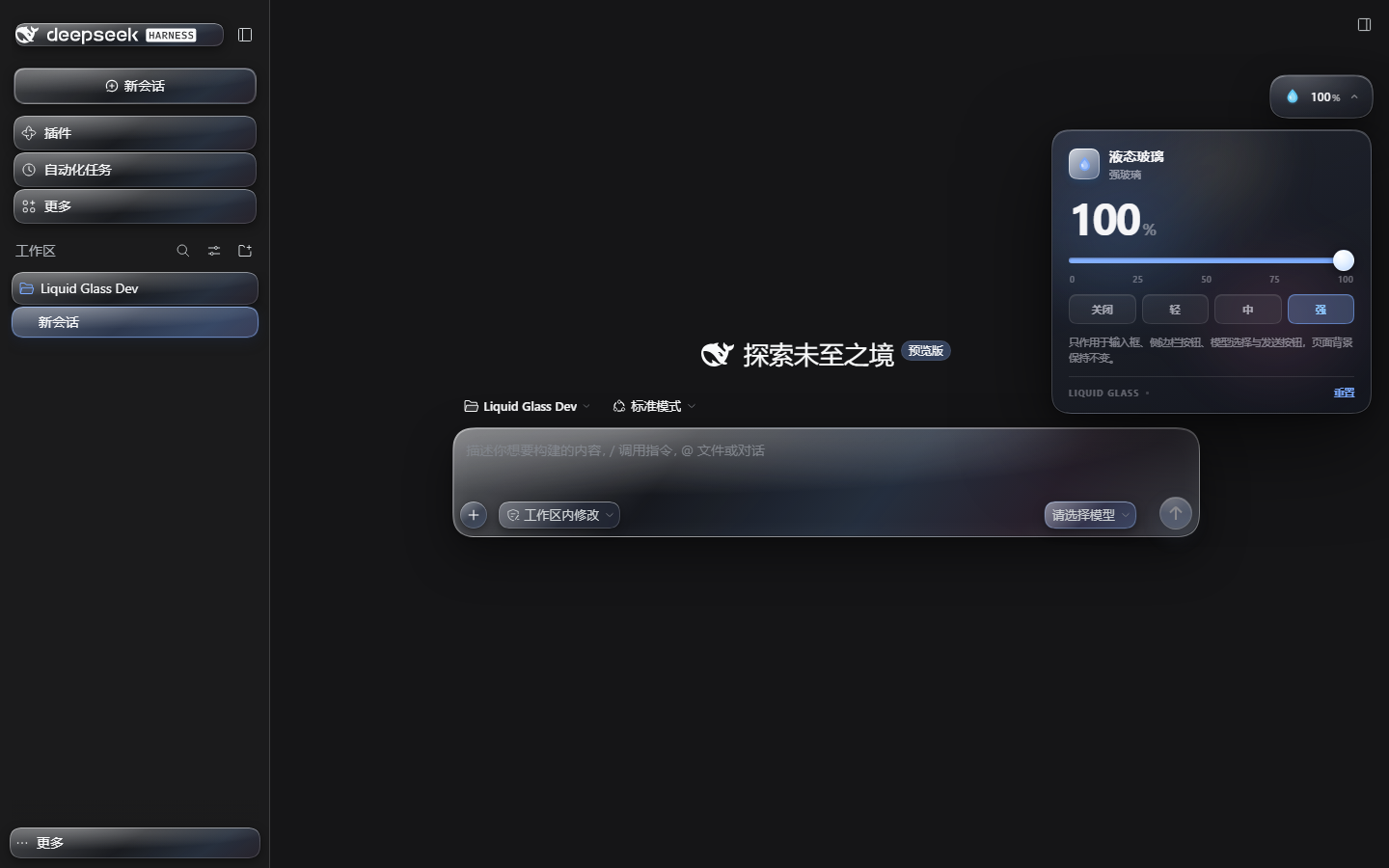Open the bottom 更多 menu with ellipsis
Image resolution: width=1389 pixels, height=868 pixels.
(x=135, y=843)
